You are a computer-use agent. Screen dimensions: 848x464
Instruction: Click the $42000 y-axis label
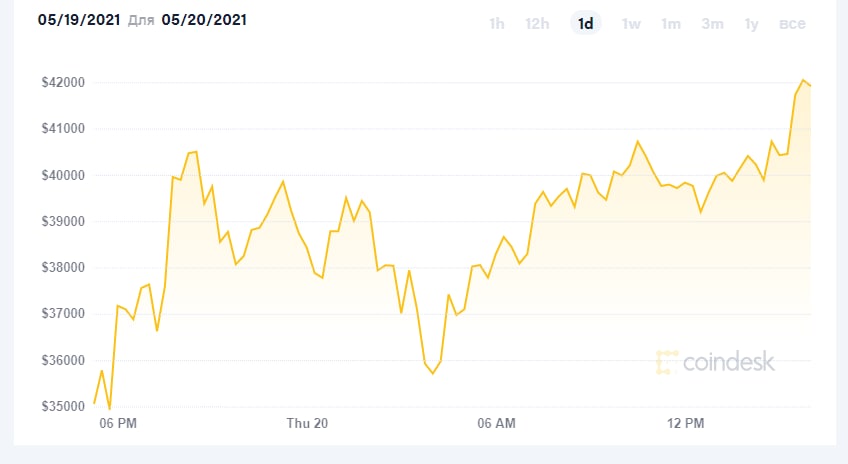(x=63, y=82)
